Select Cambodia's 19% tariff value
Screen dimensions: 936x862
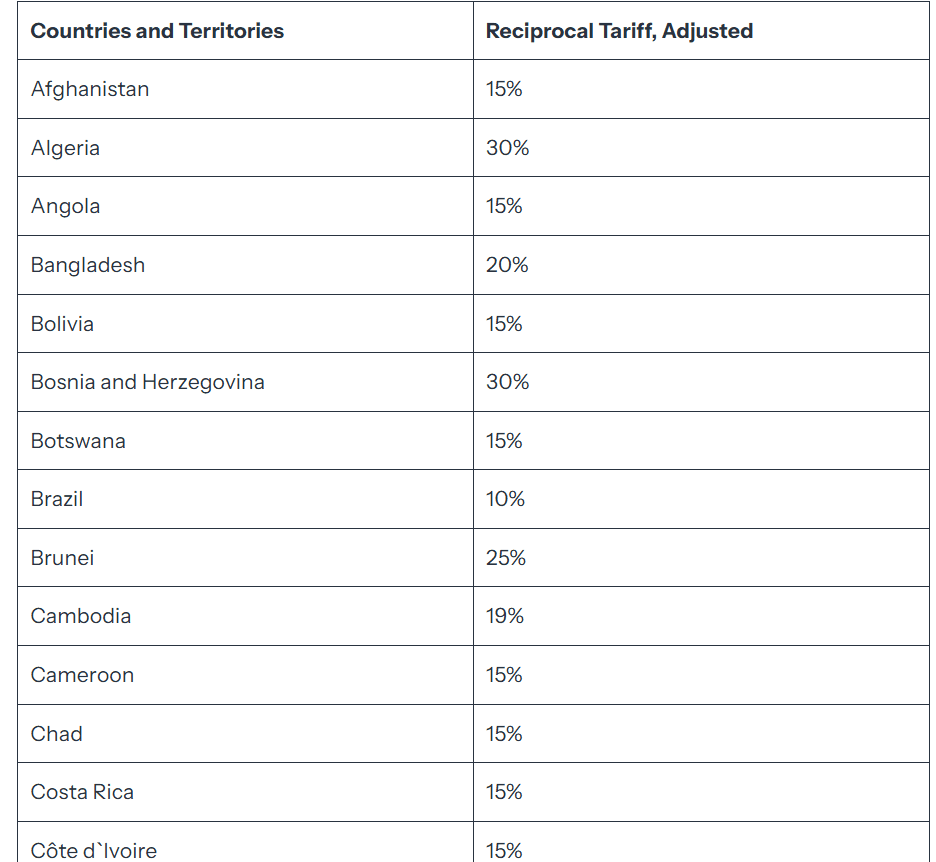click(x=505, y=616)
